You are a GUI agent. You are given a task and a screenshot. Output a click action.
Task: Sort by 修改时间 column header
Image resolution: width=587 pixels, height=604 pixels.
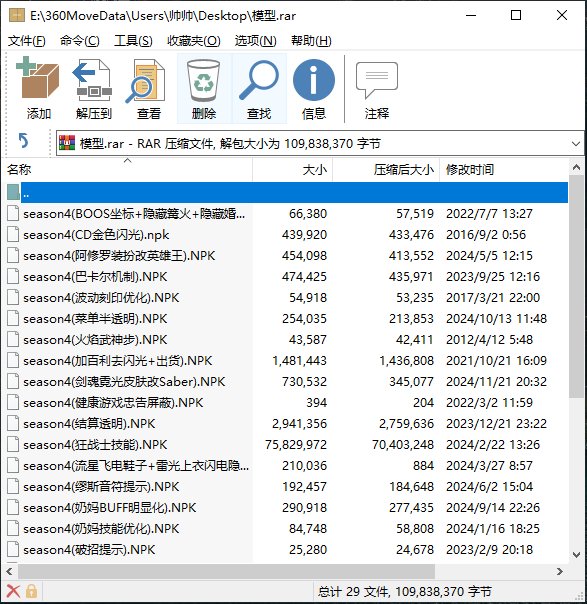click(504, 169)
